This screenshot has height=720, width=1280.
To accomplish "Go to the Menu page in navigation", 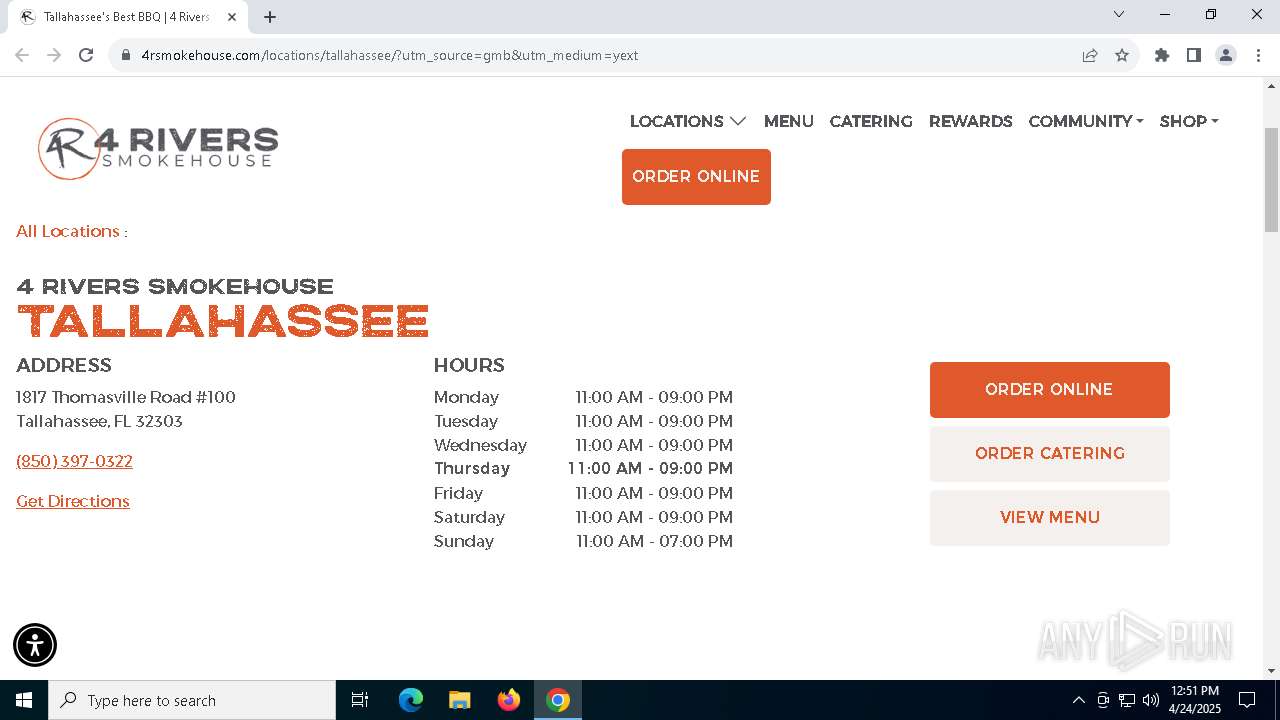I will click(789, 121).
